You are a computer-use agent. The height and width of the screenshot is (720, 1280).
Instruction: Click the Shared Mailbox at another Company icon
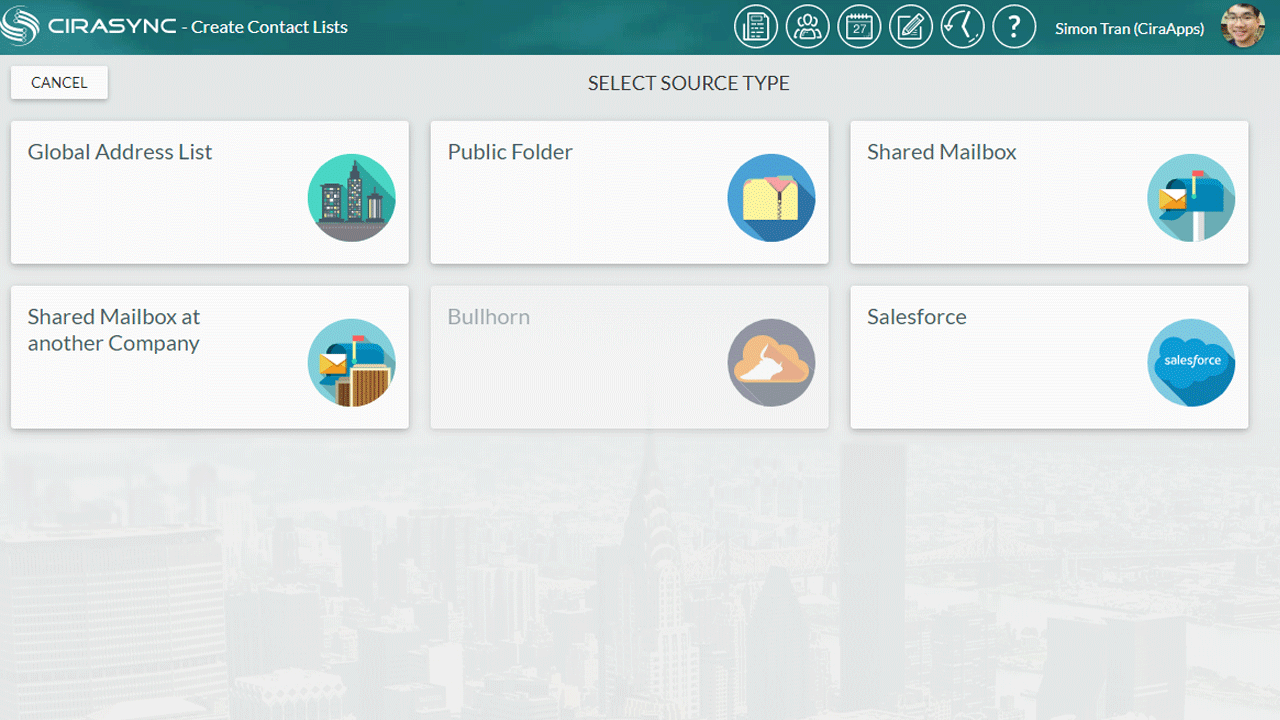[x=351, y=363]
